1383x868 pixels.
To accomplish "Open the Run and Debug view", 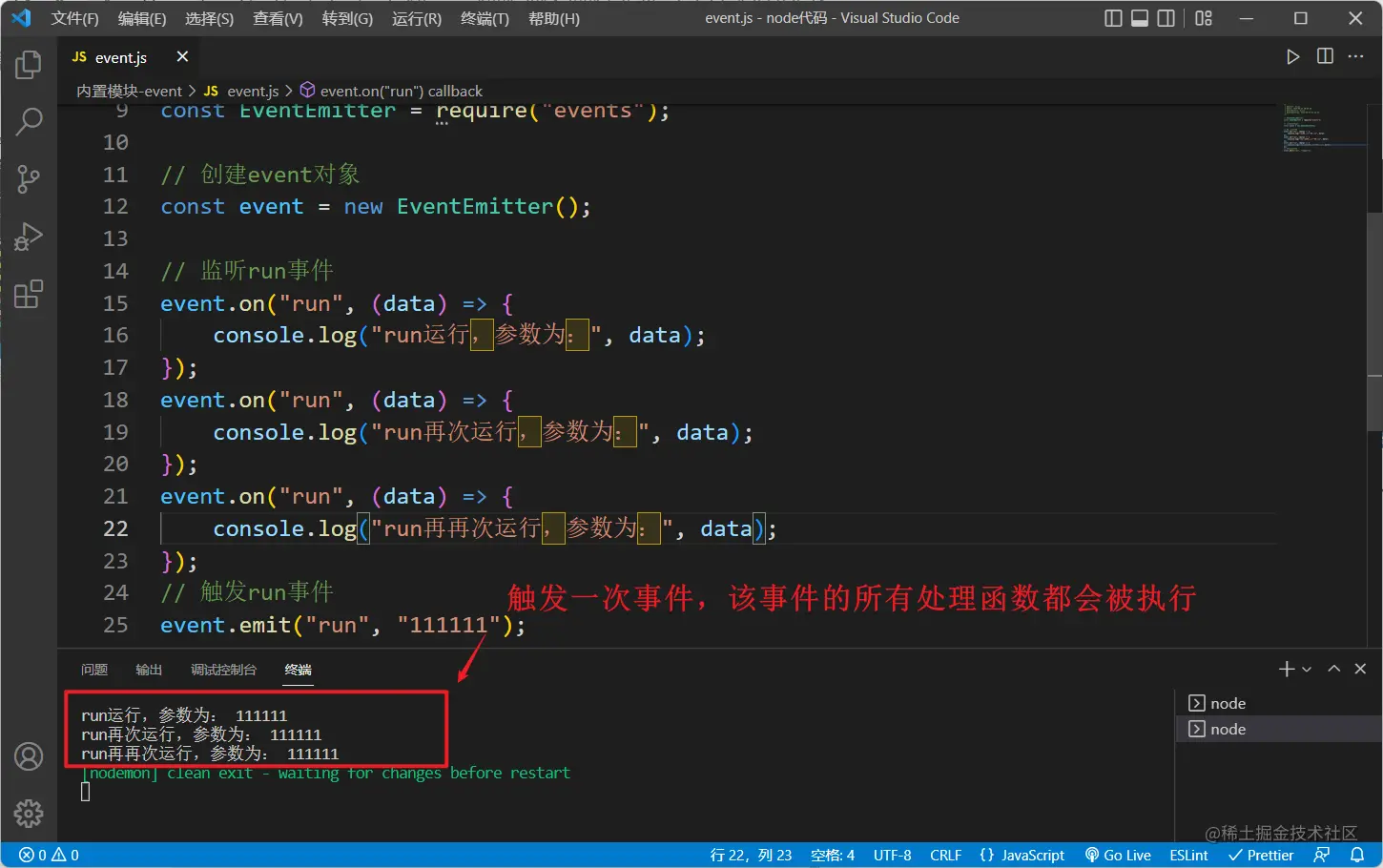I will pos(29,237).
